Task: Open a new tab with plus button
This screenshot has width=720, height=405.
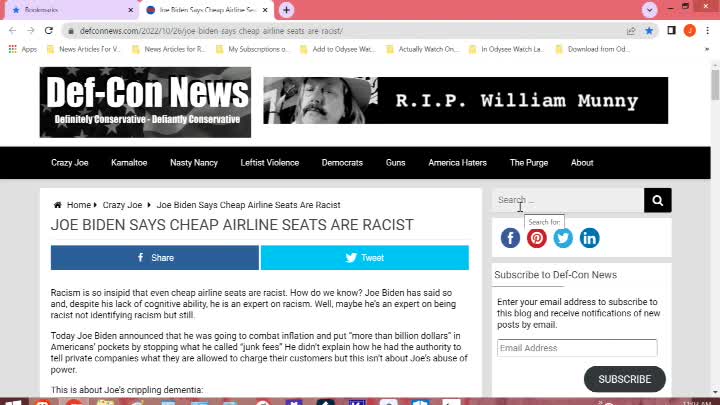Action: [286, 10]
